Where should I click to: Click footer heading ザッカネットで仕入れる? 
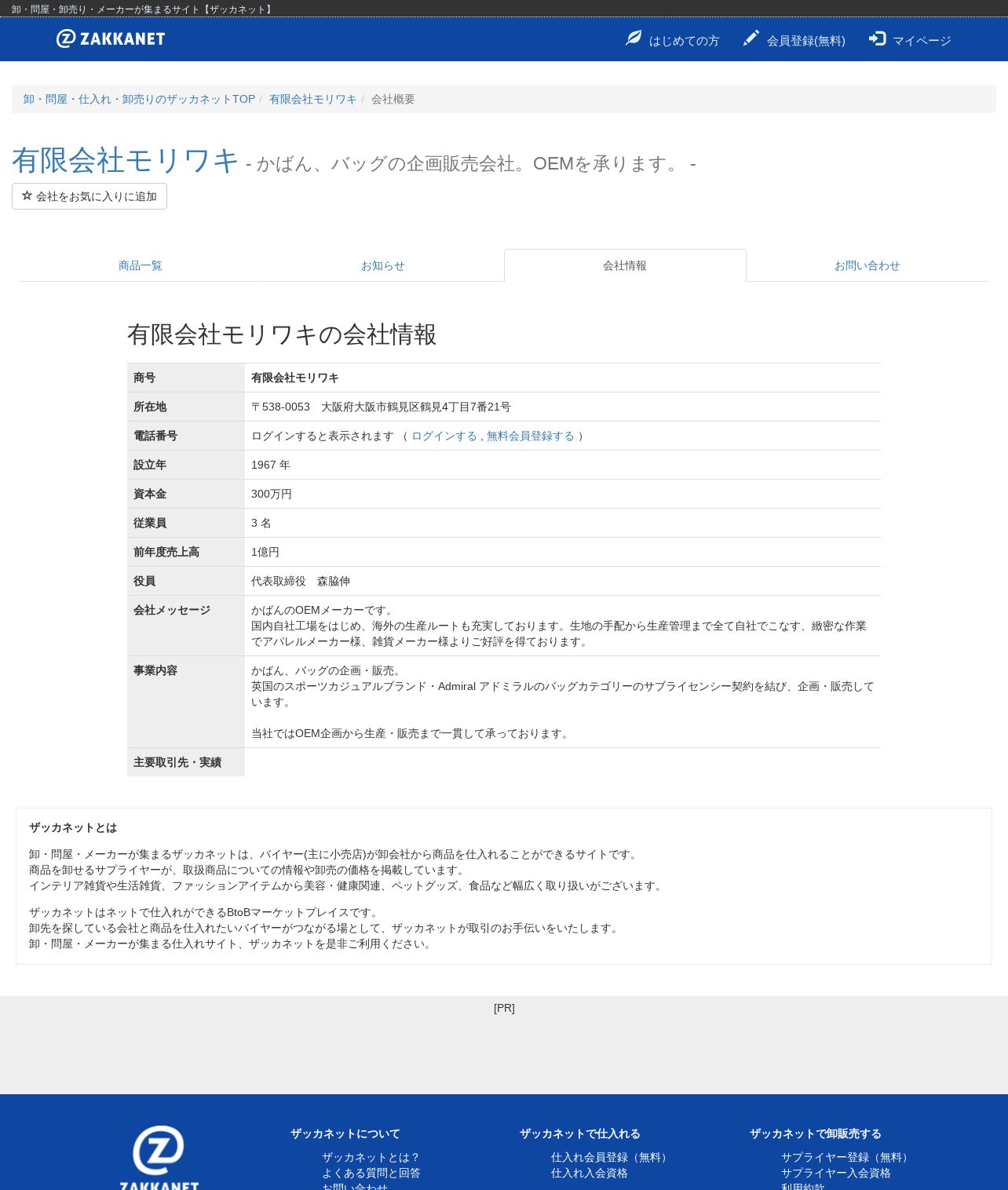click(x=580, y=1133)
